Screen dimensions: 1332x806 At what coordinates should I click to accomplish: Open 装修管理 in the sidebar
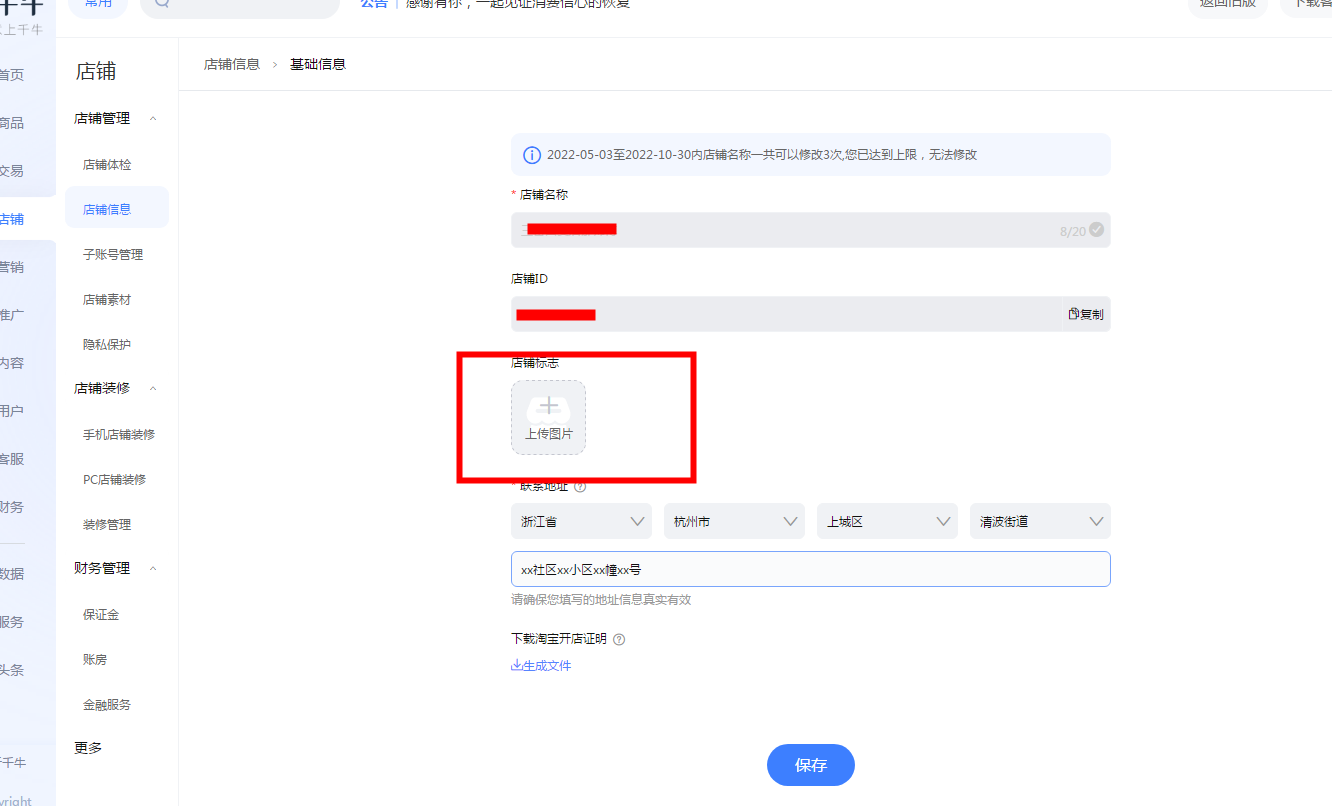[x=107, y=524]
